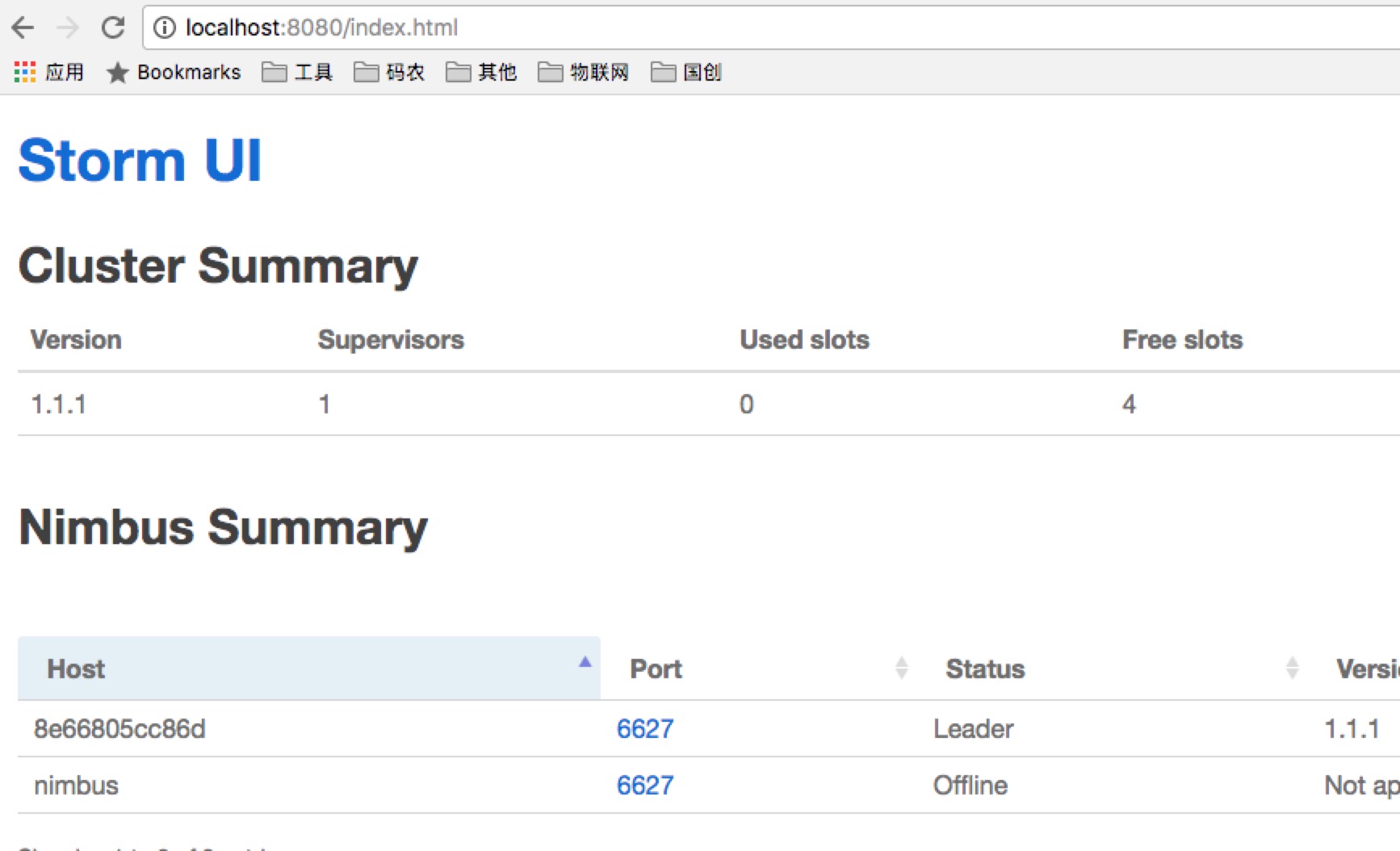Screen dimensions: 1400x851
Task: View site information icon in address bar
Action: 165,27
